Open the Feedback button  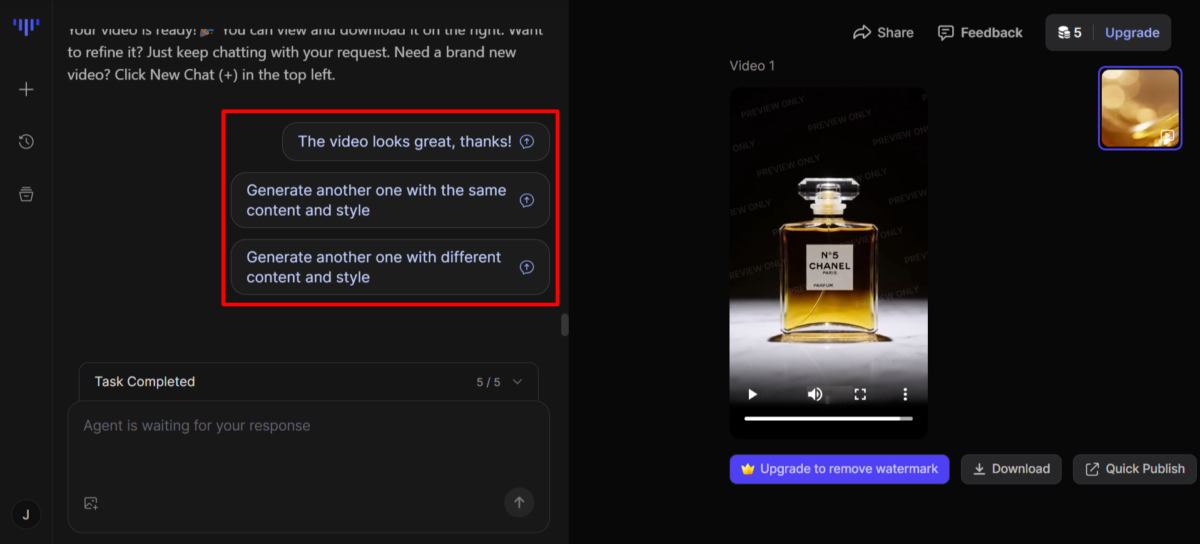[x=980, y=33]
